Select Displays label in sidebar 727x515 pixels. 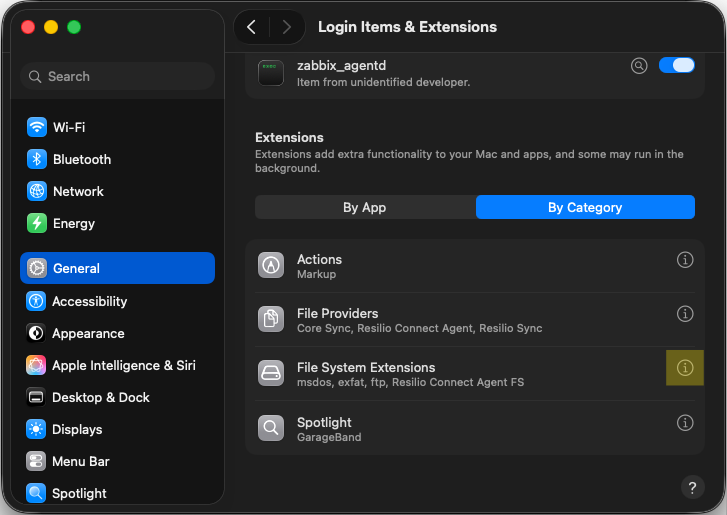[x=77, y=430]
